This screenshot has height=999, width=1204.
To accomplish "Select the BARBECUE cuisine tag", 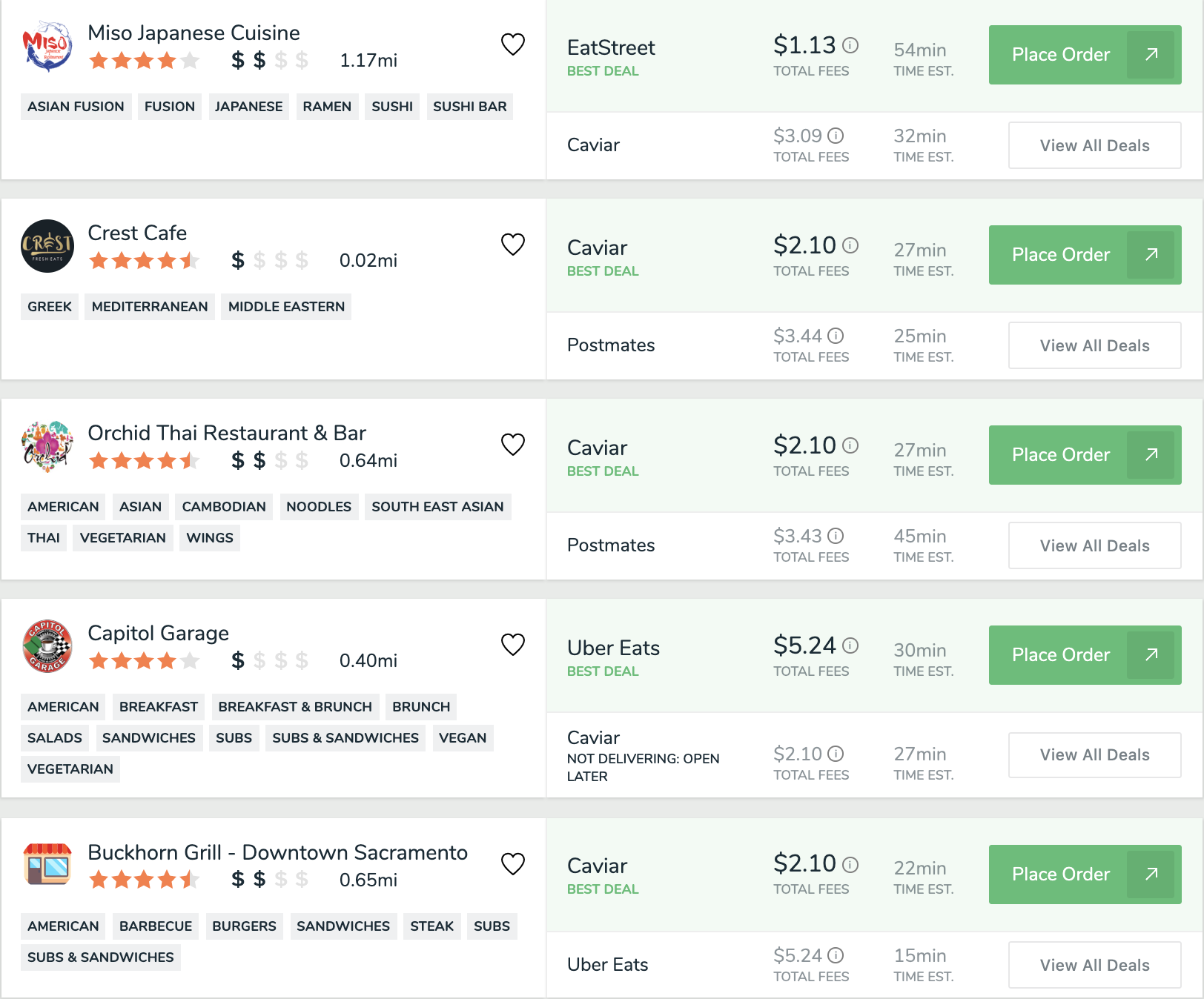I will (156, 926).
